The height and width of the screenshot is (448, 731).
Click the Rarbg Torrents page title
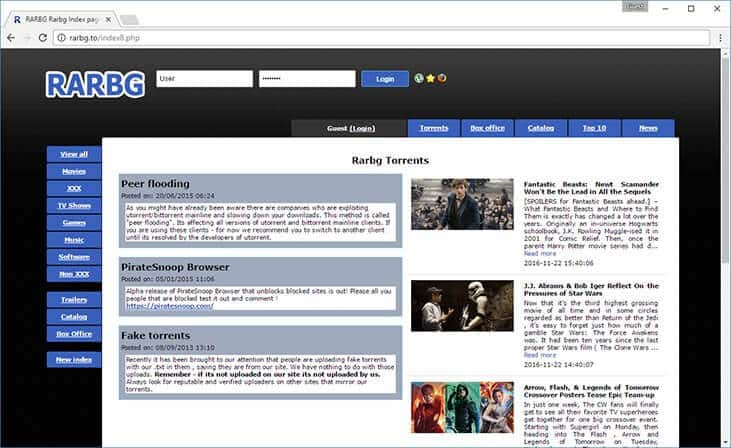390,160
